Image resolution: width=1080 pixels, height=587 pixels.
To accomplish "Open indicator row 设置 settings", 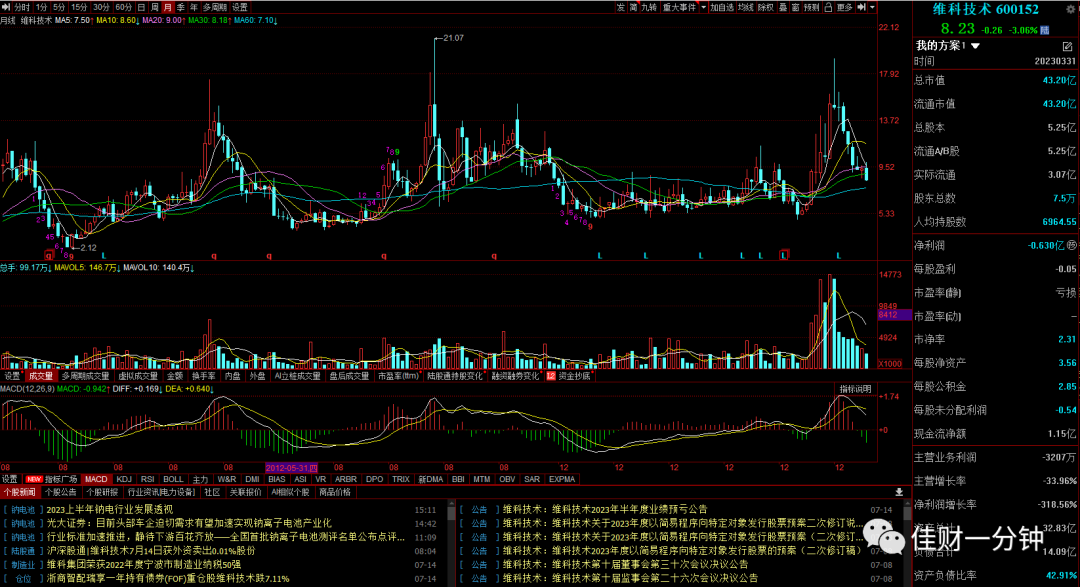I will pos(10,479).
